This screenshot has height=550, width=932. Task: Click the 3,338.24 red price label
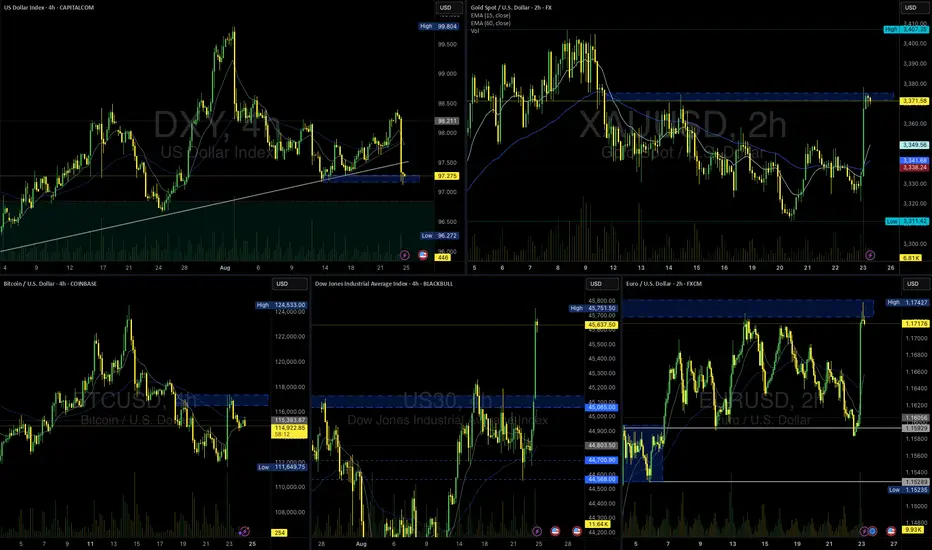point(915,168)
